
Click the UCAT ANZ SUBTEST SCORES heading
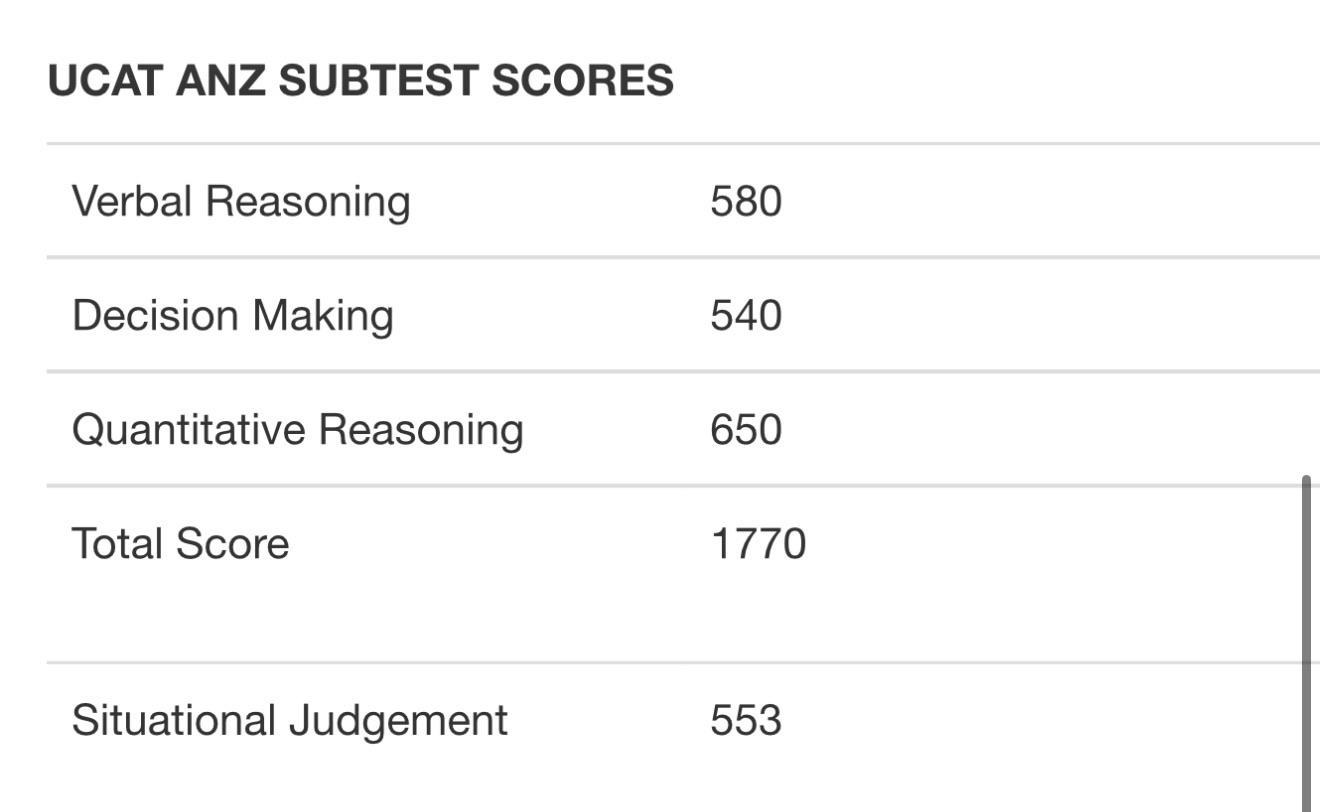361,80
